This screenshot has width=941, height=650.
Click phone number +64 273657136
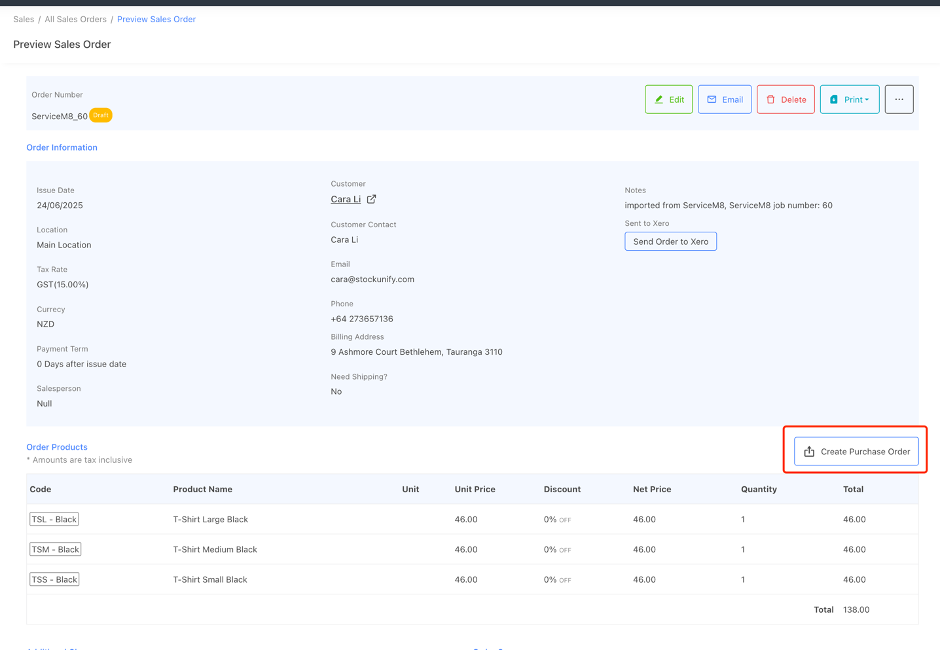pyautogui.click(x=362, y=319)
